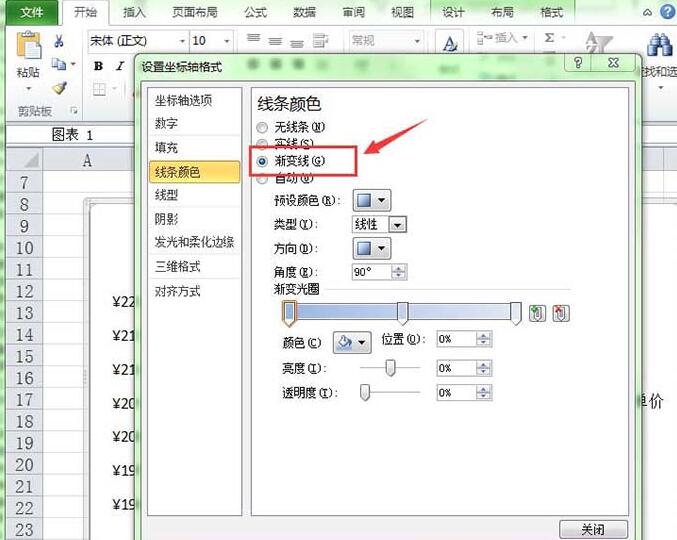Click the brightness slider handle
The height and width of the screenshot is (540, 677).
pos(390,368)
